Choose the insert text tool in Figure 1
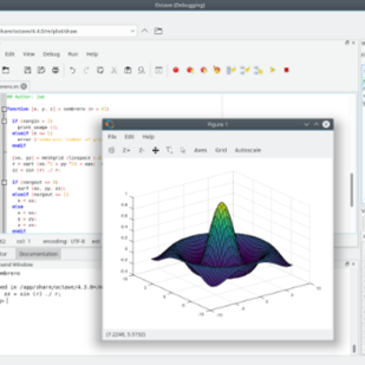365x365 pixels. pos(169,150)
